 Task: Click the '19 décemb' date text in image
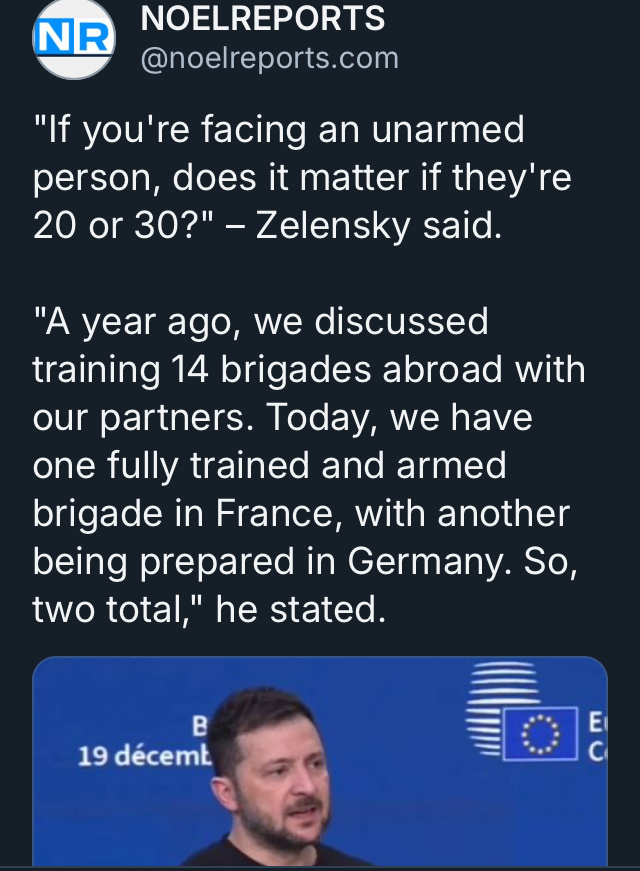tap(144, 756)
